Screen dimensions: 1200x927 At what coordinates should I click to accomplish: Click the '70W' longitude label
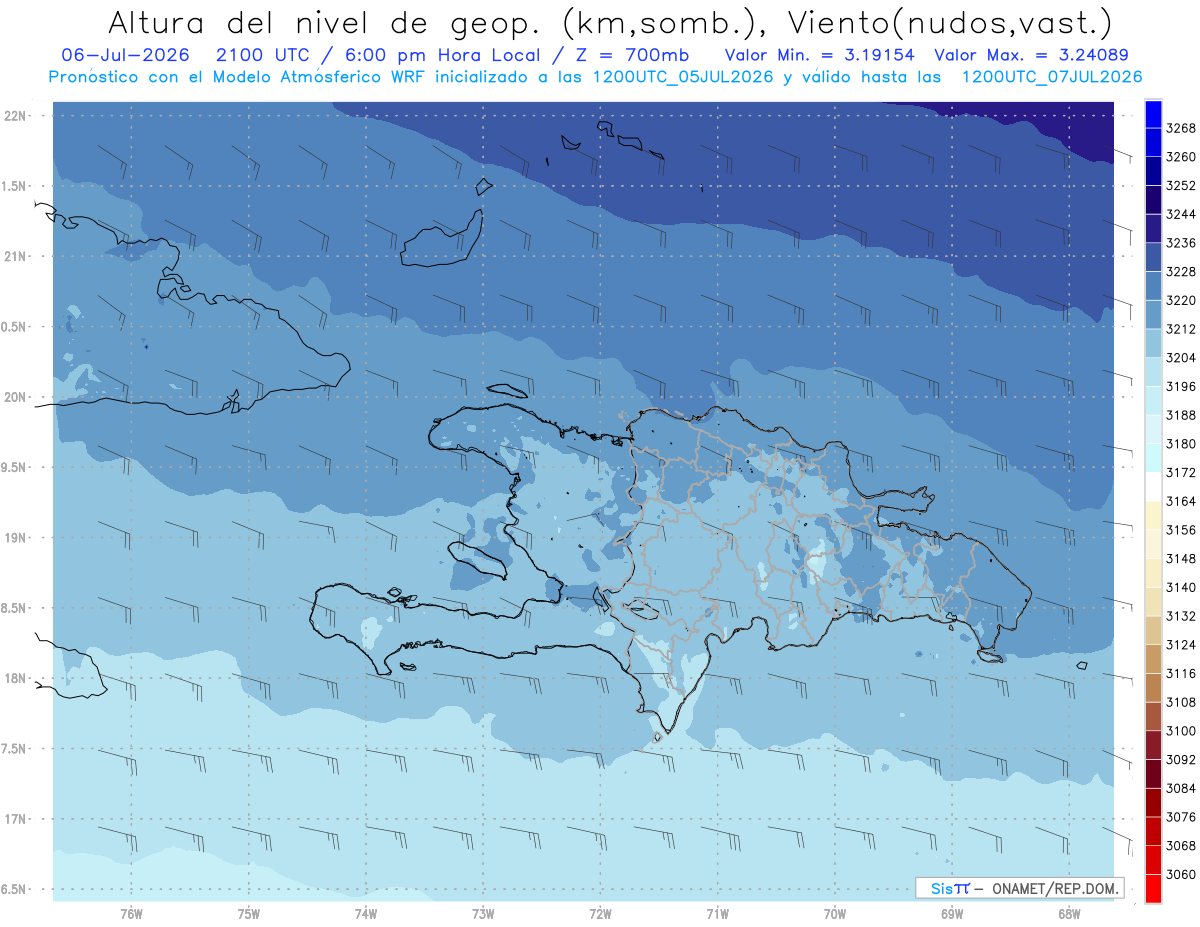coord(835,913)
